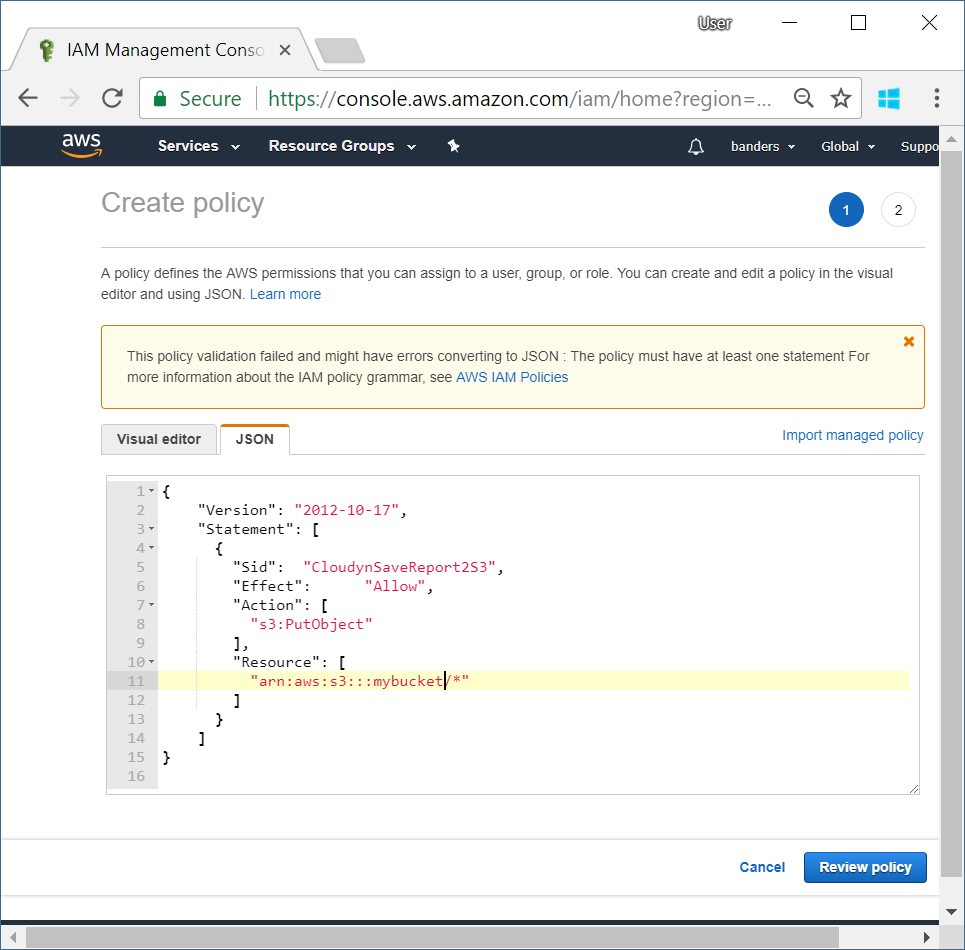The image size is (965, 950).
Task: Dismiss the validation warning with the orange X
Action: (908, 341)
